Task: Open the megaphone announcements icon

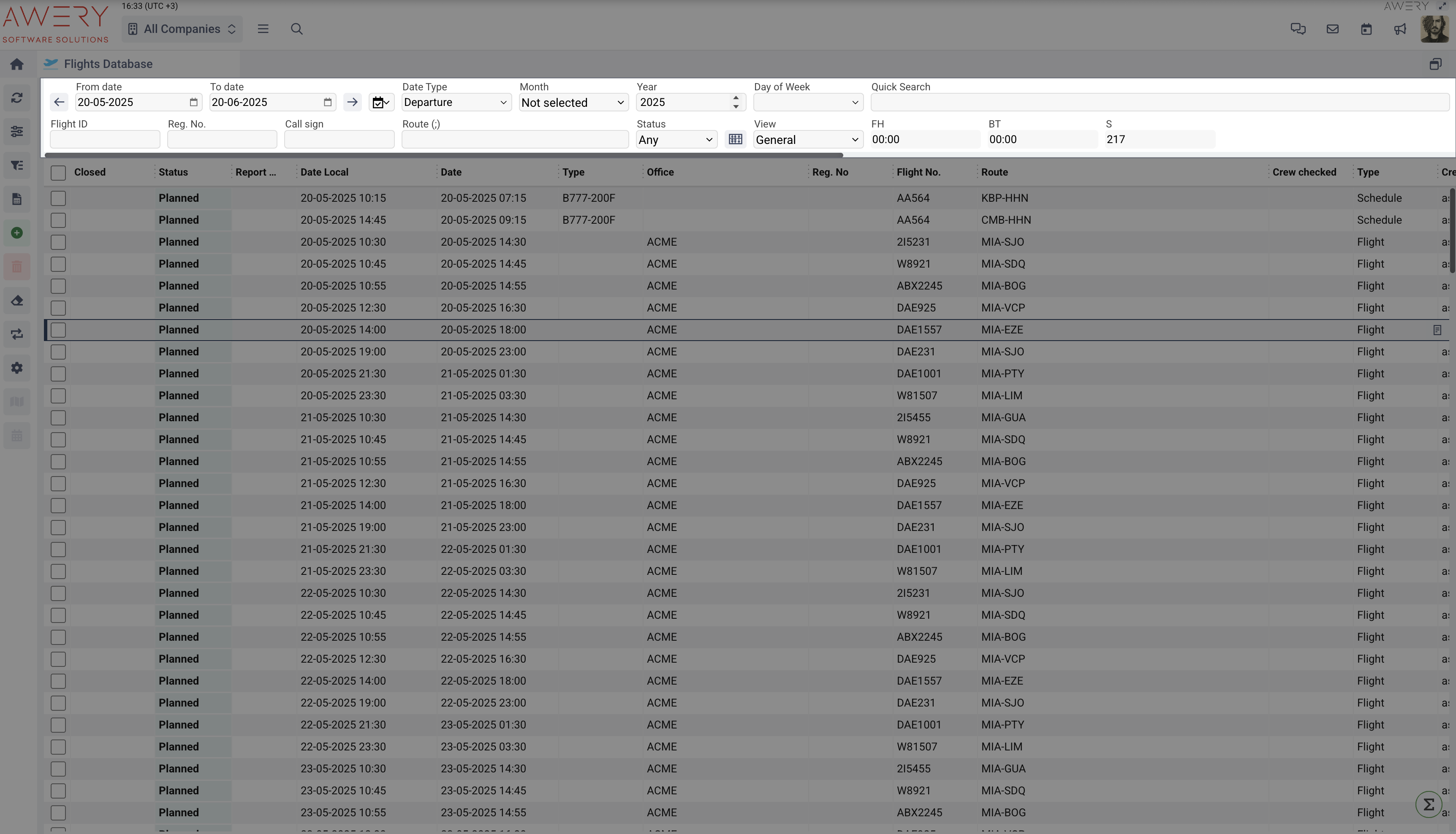Action: pyautogui.click(x=1400, y=29)
